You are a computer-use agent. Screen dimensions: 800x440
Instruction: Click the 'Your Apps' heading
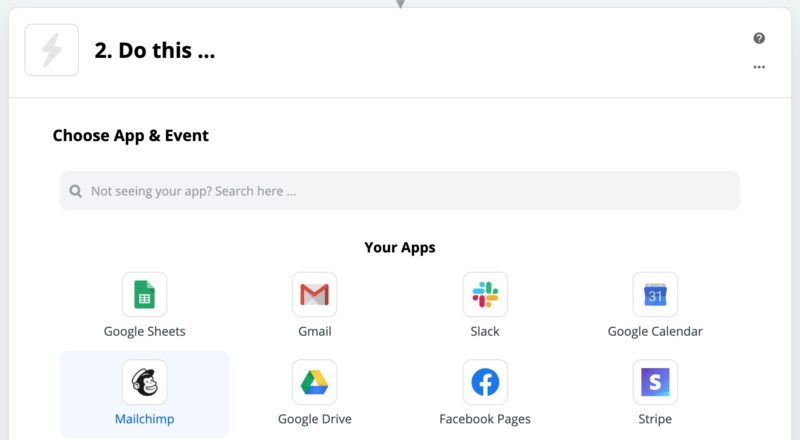(400, 247)
